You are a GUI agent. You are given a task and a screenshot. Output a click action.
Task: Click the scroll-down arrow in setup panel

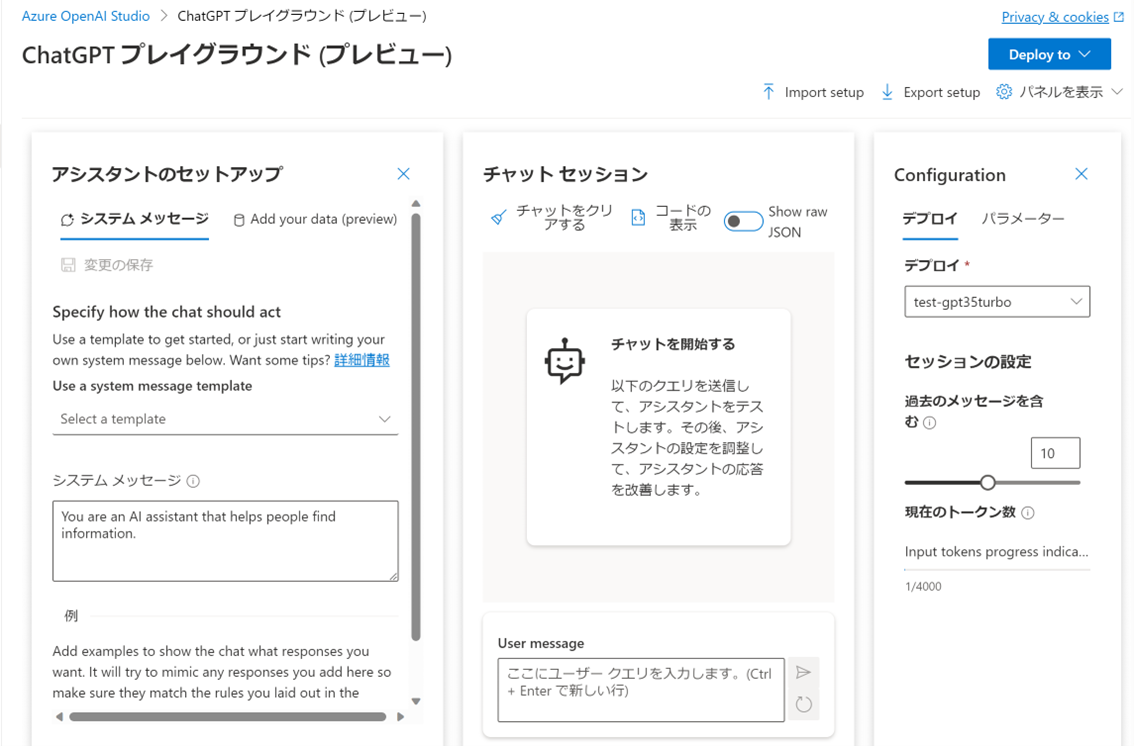[416, 700]
